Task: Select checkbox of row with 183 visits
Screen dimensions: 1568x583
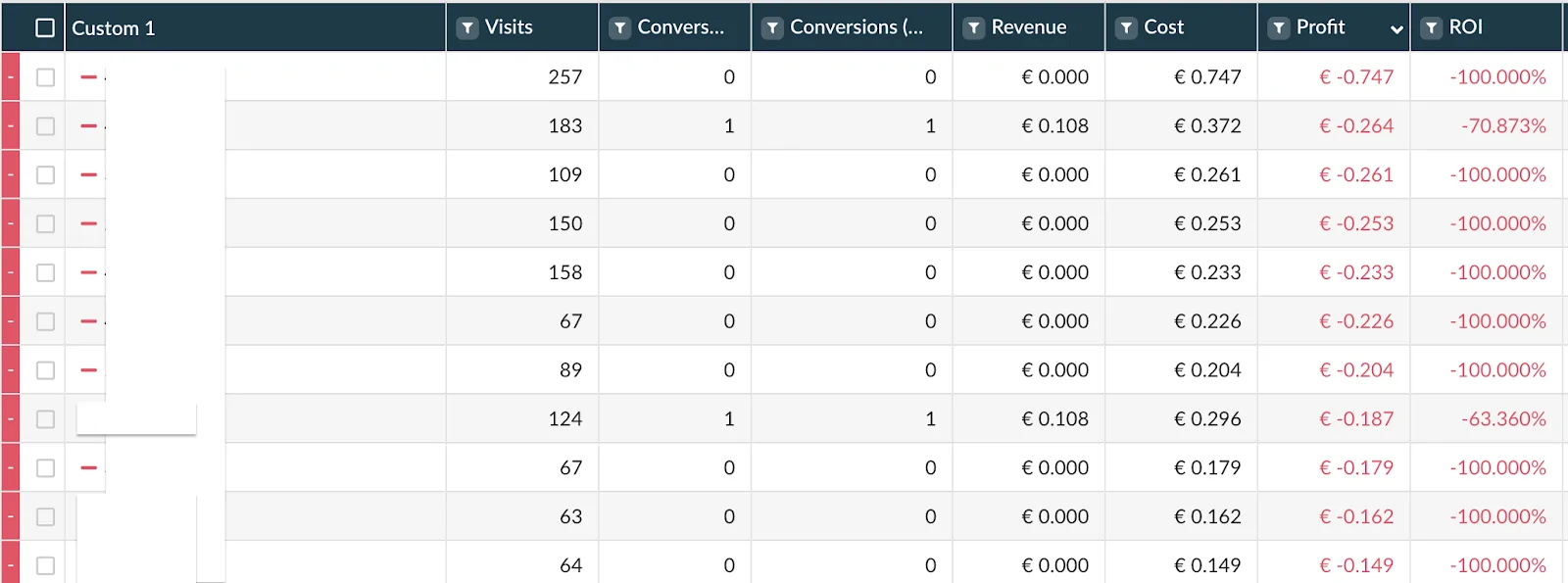Action: pos(45,126)
